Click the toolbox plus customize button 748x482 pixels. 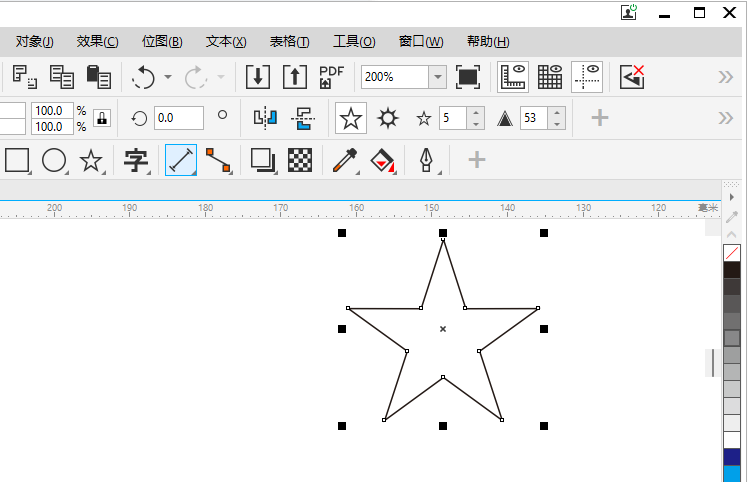click(x=477, y=160)
